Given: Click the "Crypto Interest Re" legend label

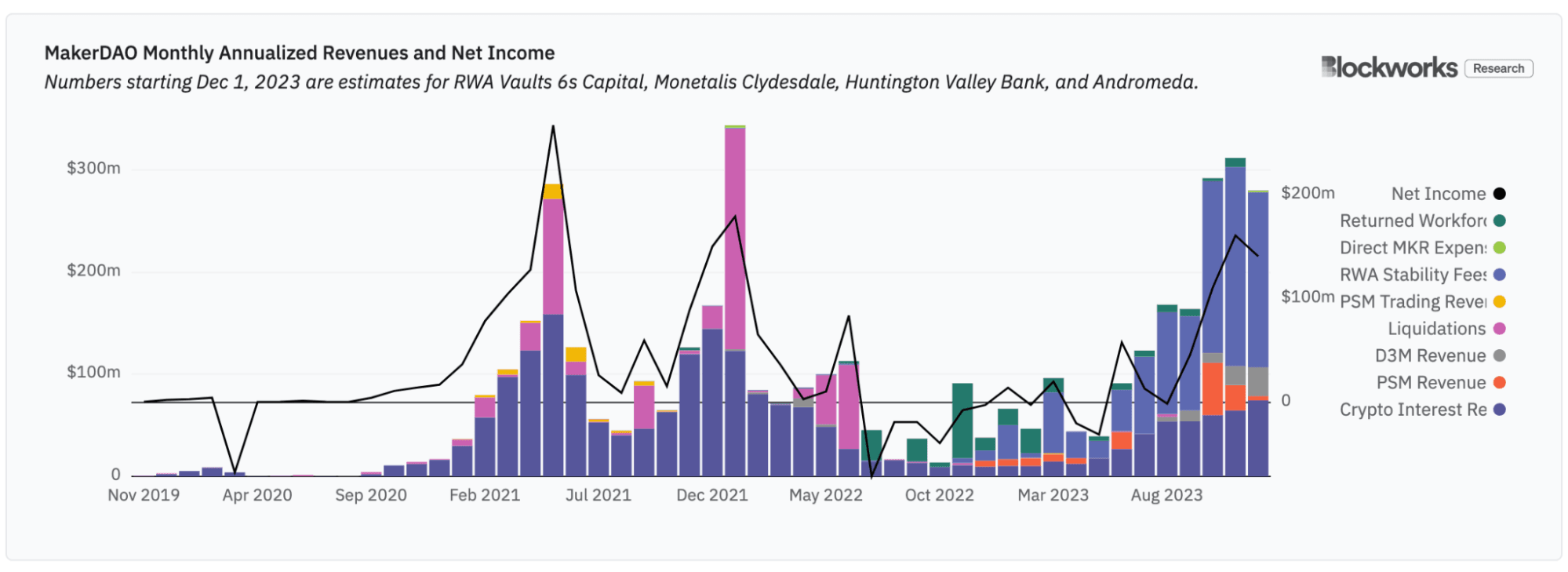Looking at the screenshot, I should [1413, 410].
